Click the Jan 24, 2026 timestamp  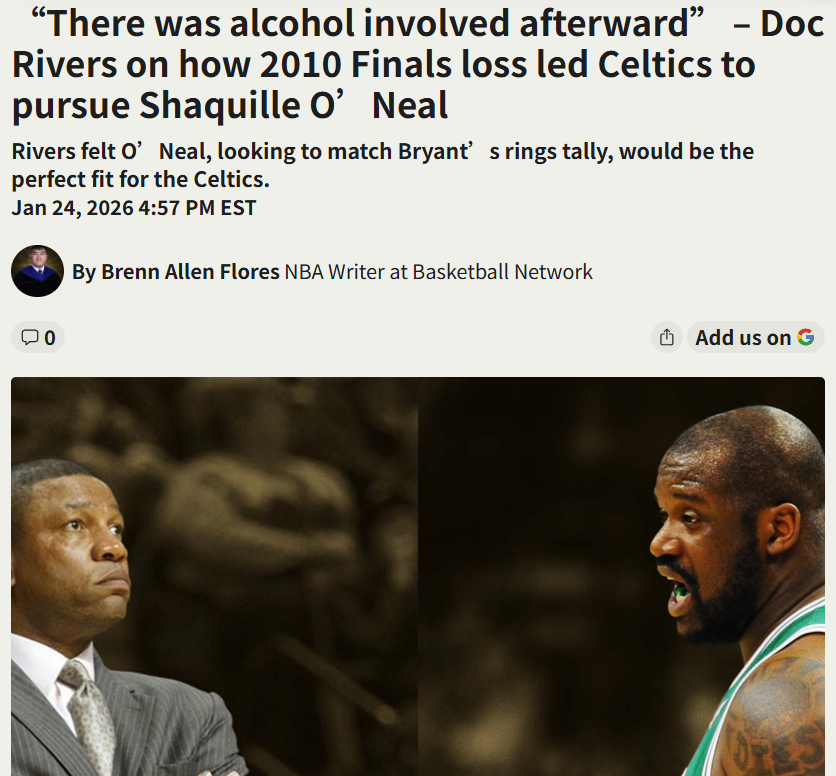[x=134, y=208]
